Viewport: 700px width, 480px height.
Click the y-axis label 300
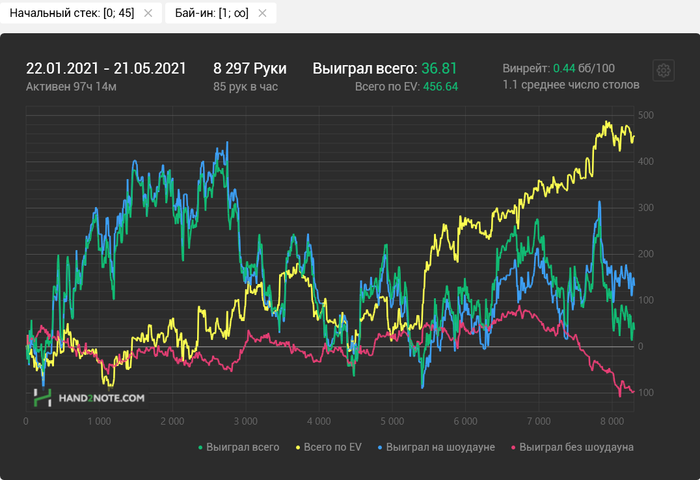(646, 208)
